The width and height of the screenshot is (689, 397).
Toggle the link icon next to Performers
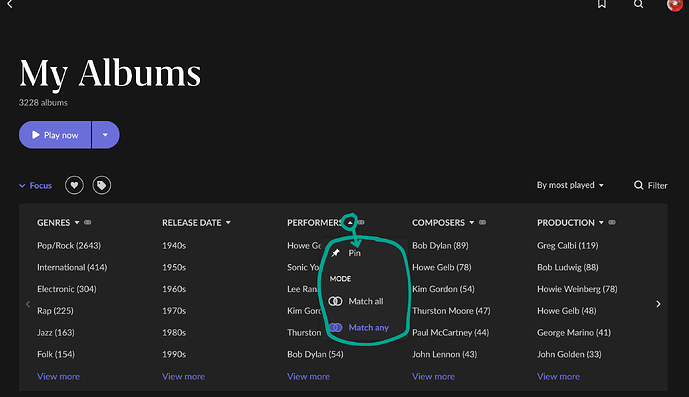(361, 222)
